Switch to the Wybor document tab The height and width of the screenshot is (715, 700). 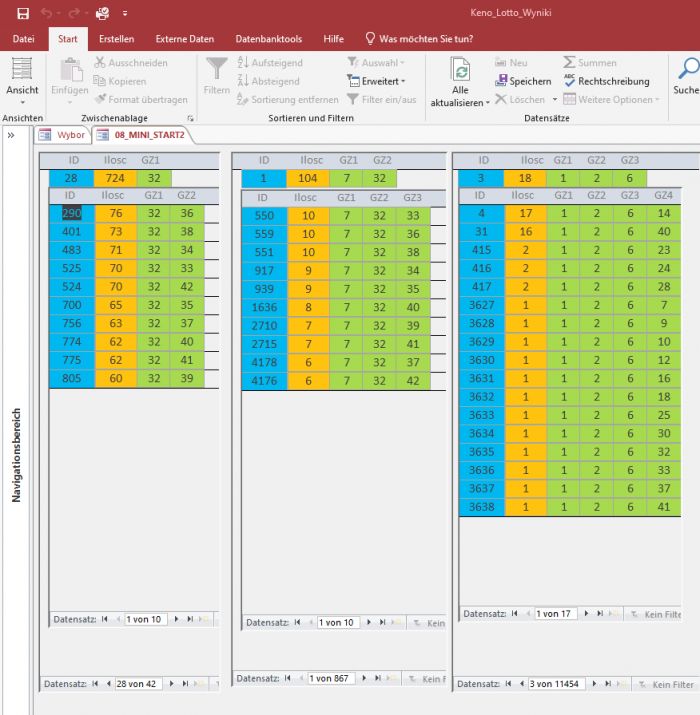pyautogui.click(x=62, y=135)
